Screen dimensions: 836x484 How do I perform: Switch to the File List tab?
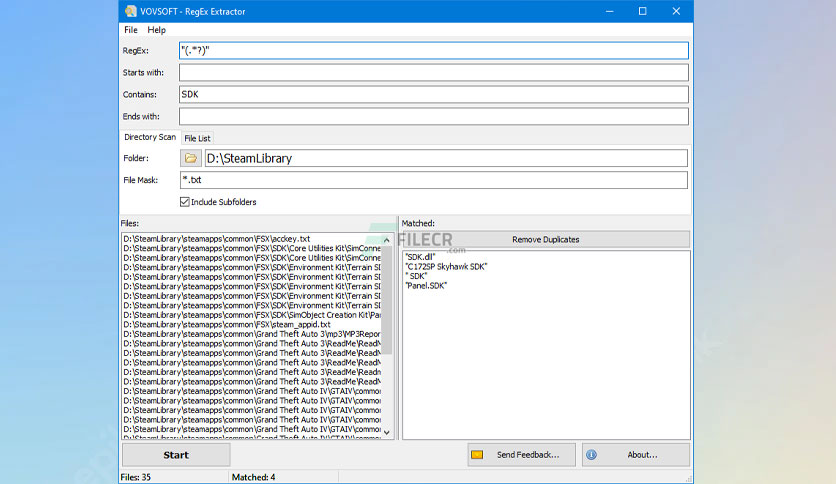197,138
